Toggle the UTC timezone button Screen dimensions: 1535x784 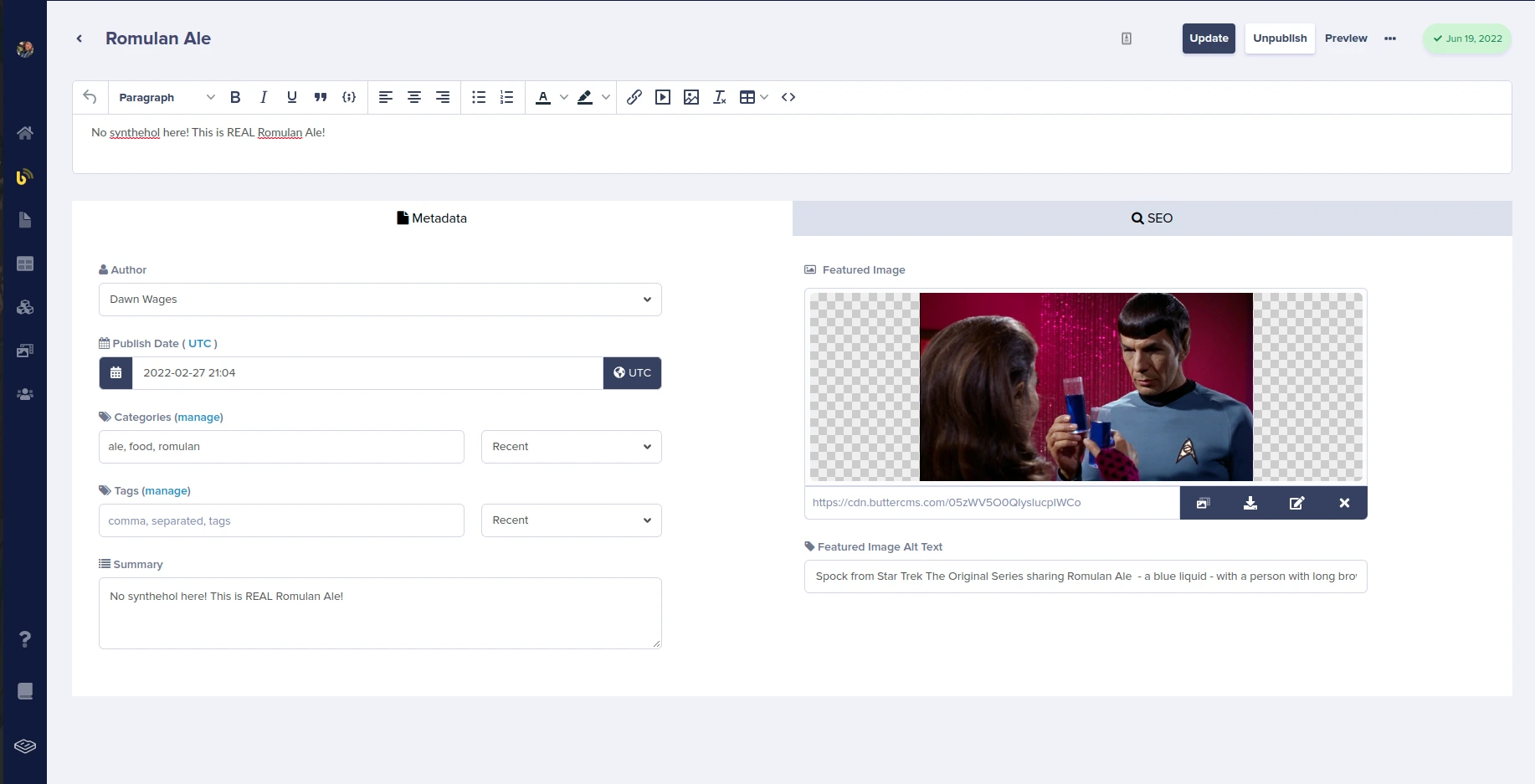[632, 373]
